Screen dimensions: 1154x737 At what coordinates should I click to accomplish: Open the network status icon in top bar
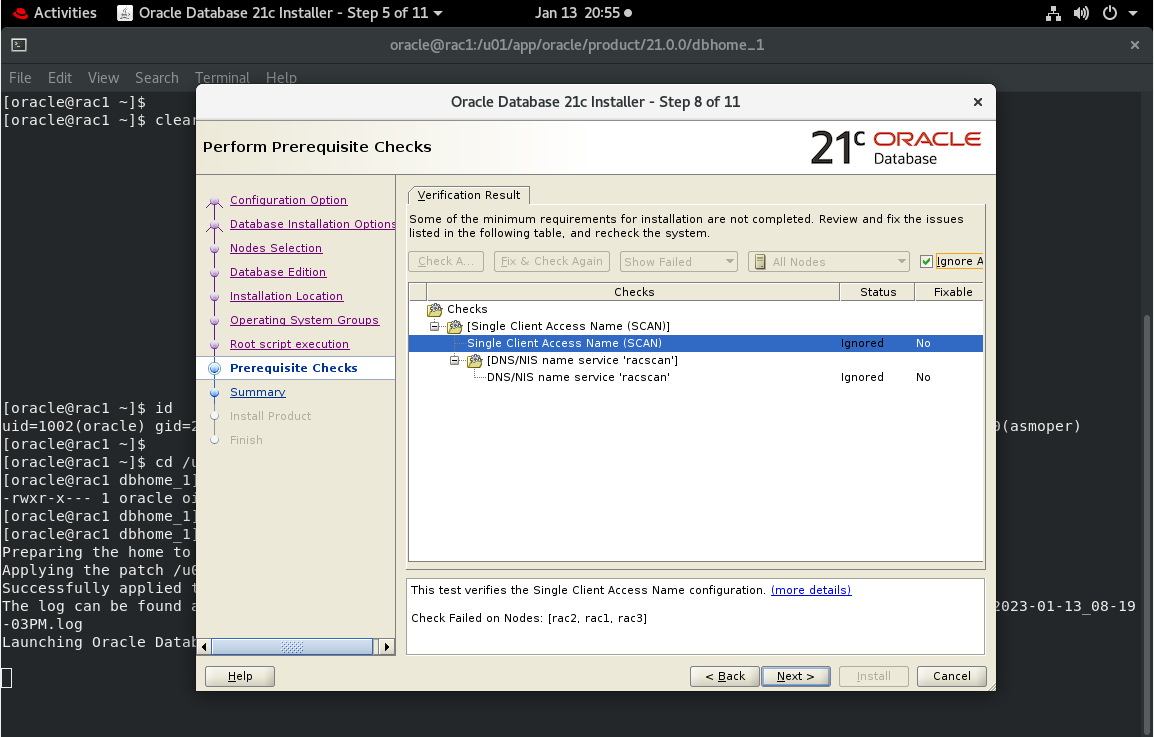pyautogui.click(x=1053, y=13)
